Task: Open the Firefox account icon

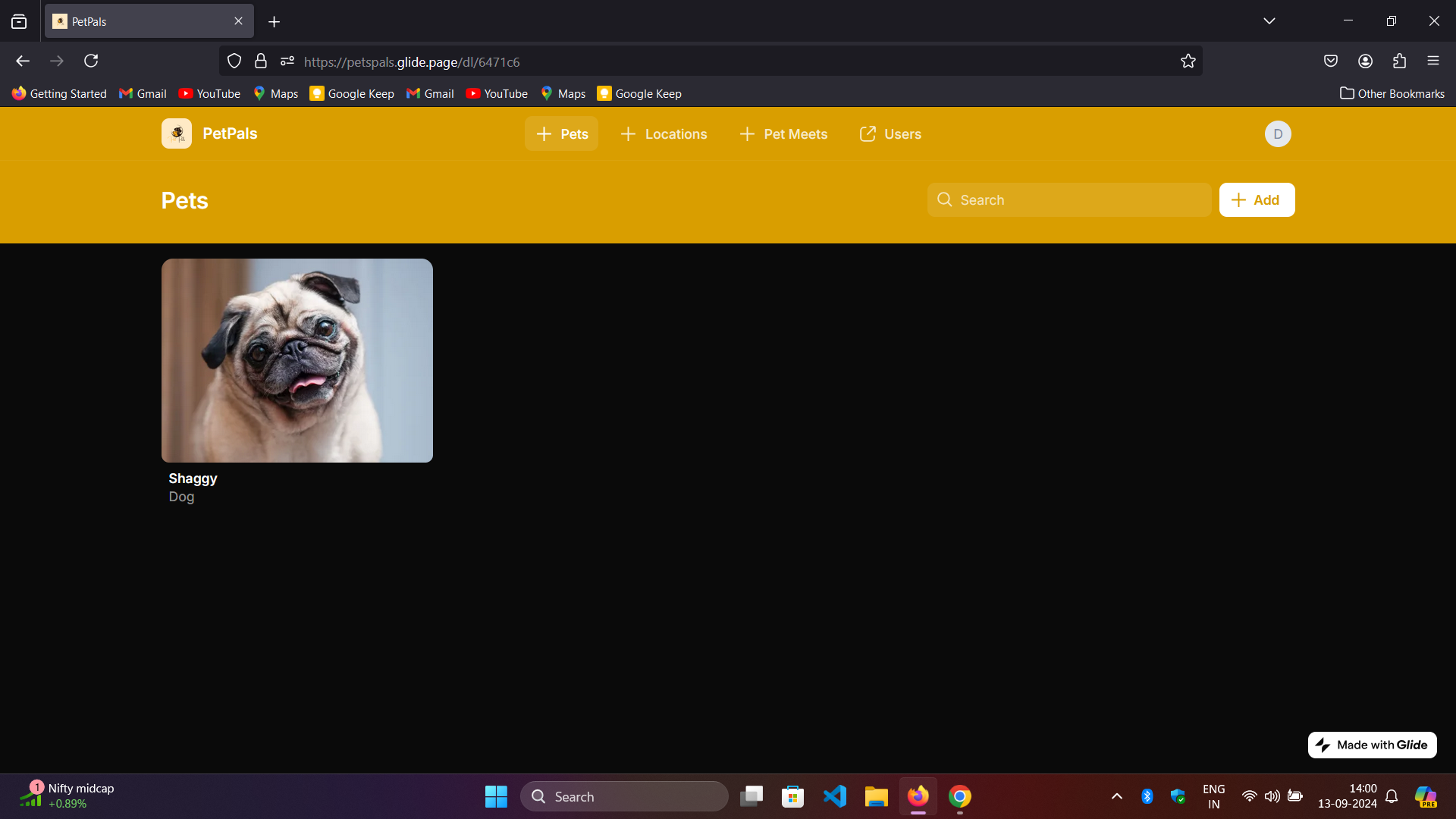Action: coord(1365,61)
